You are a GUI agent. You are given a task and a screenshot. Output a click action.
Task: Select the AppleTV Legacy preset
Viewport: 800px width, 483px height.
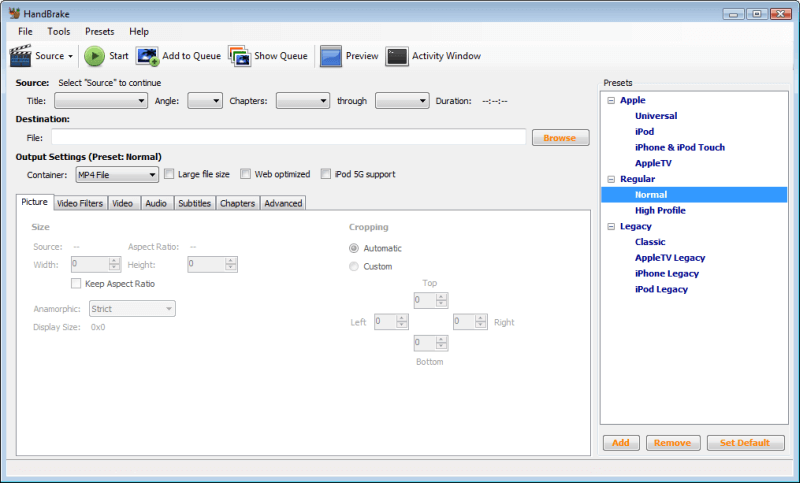[x=670, y=258]
